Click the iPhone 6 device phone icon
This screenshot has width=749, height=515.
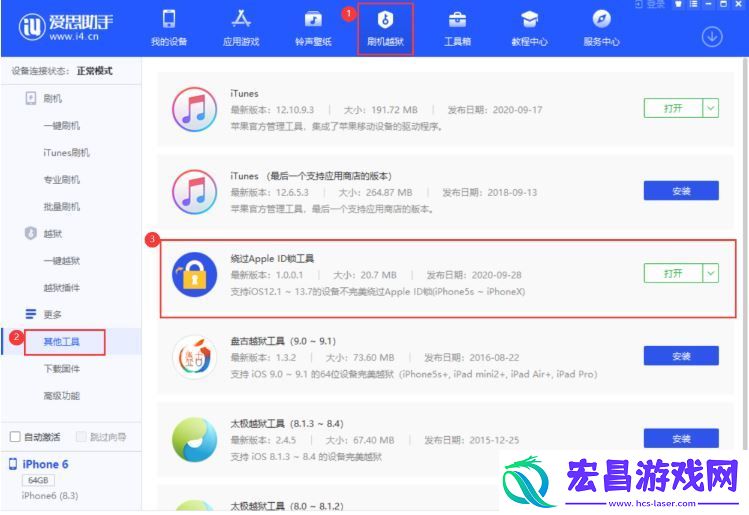click(x=13, y=464)
